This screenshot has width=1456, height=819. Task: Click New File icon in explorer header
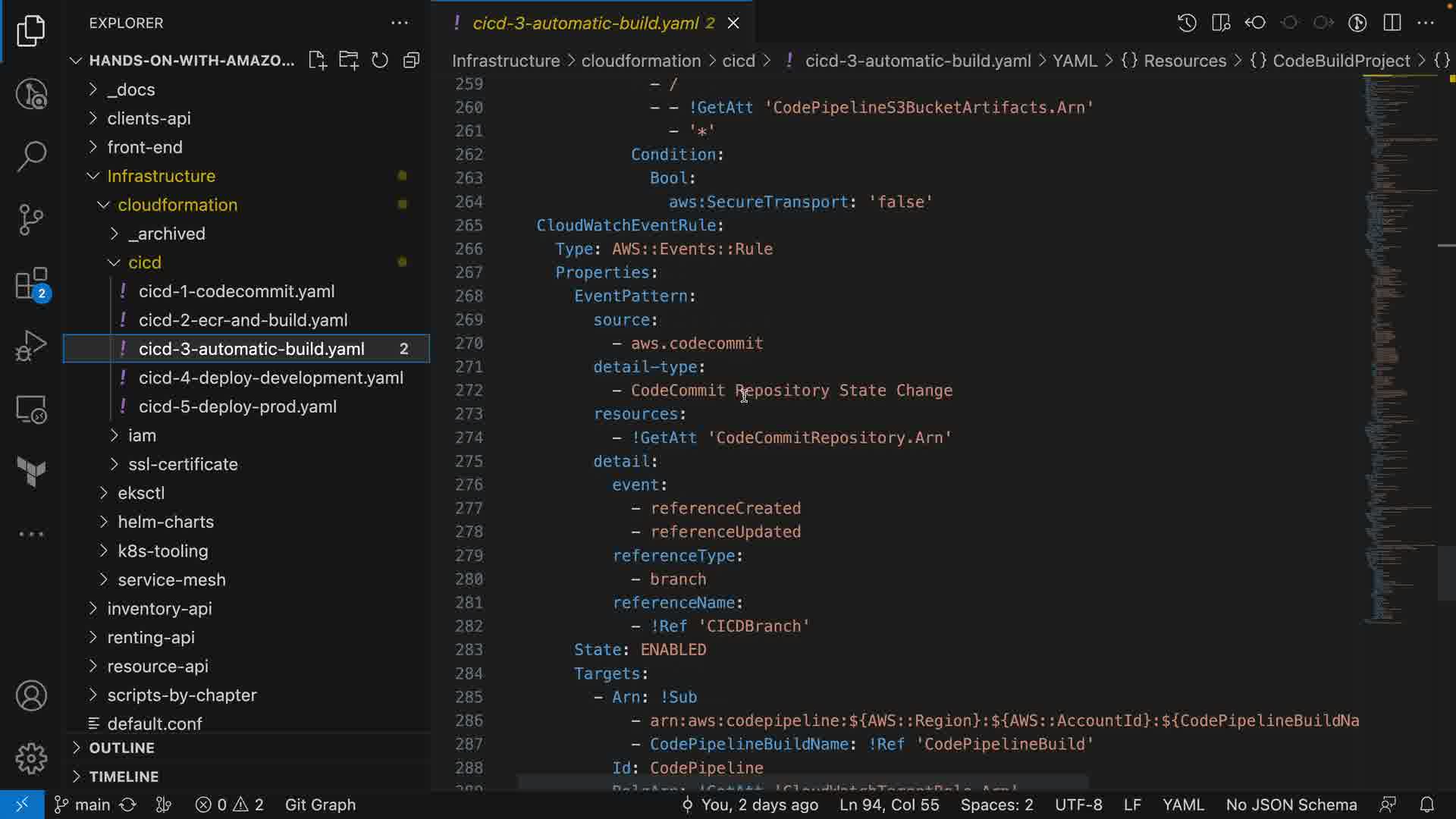point(317,61)
